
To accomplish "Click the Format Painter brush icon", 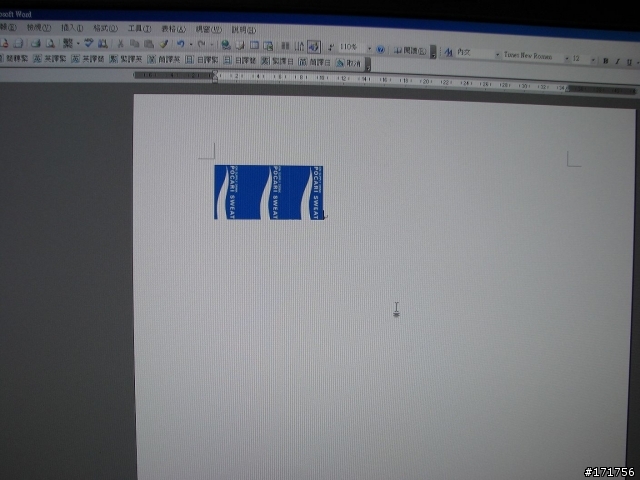I will click(164, 44).
